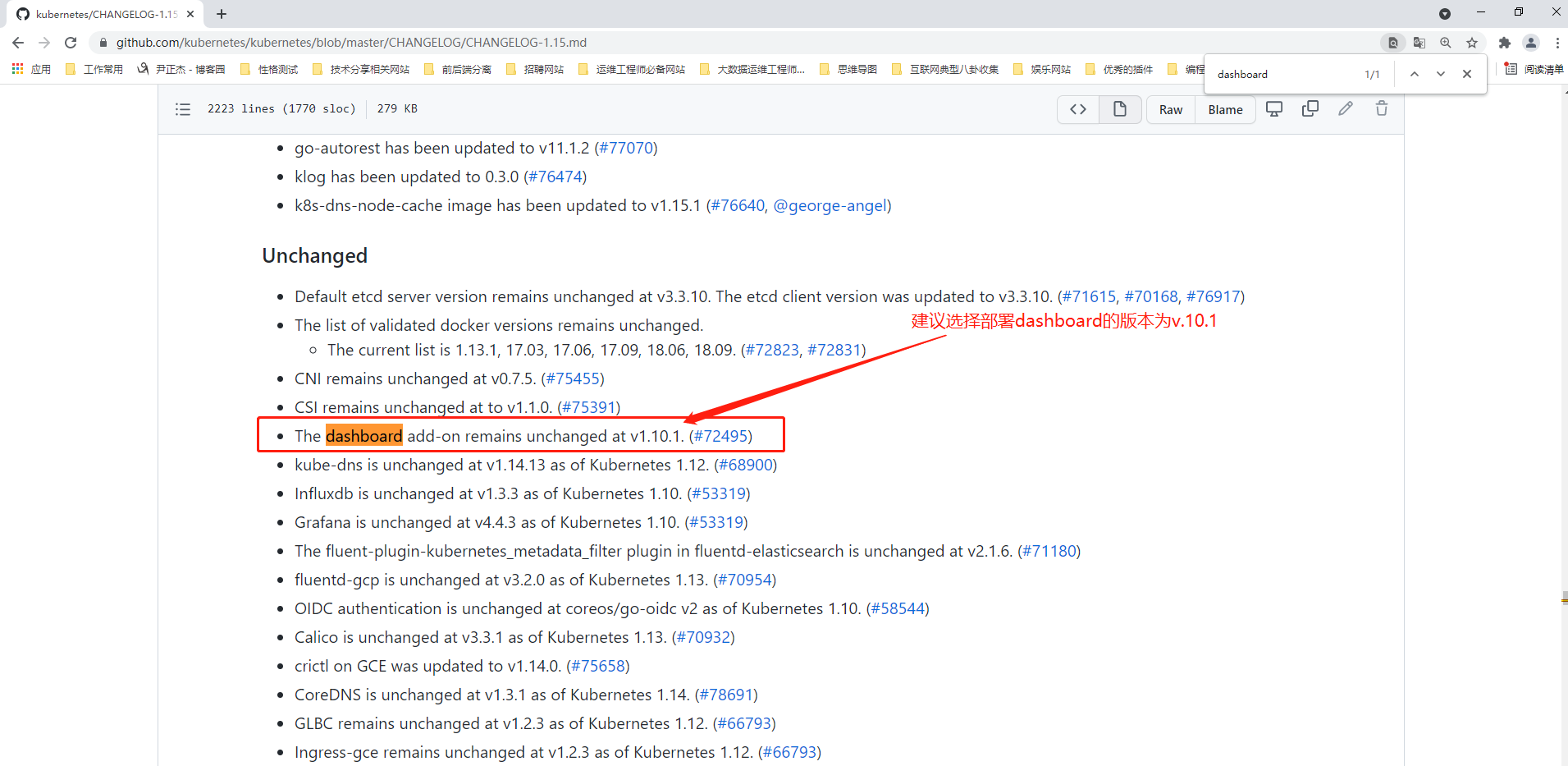This screenshot has width=1568, height=766.
Task: Switch to rendered file view icon
Action: pos(1119,109)
